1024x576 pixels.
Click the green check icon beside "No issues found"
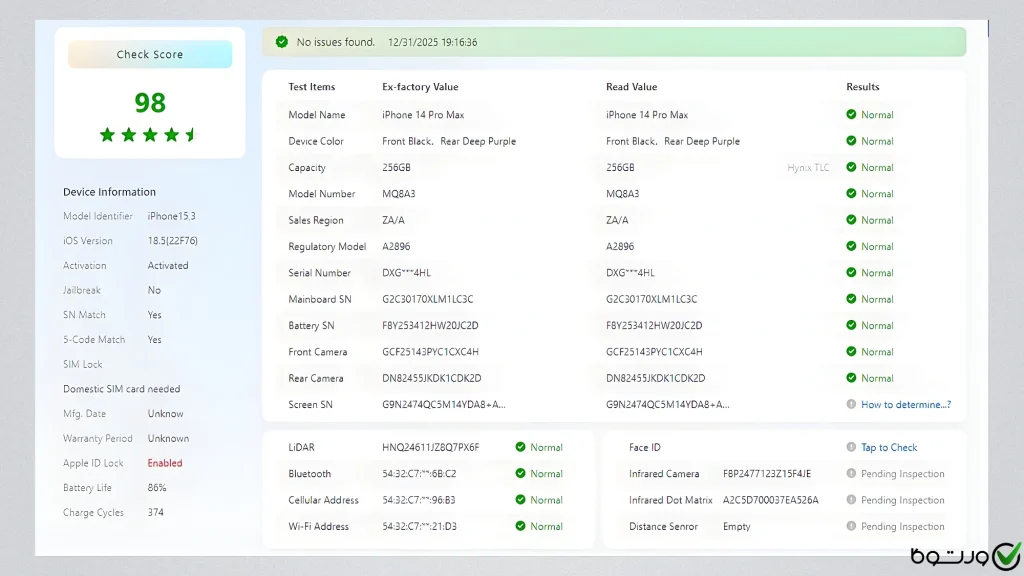(280, 42)
